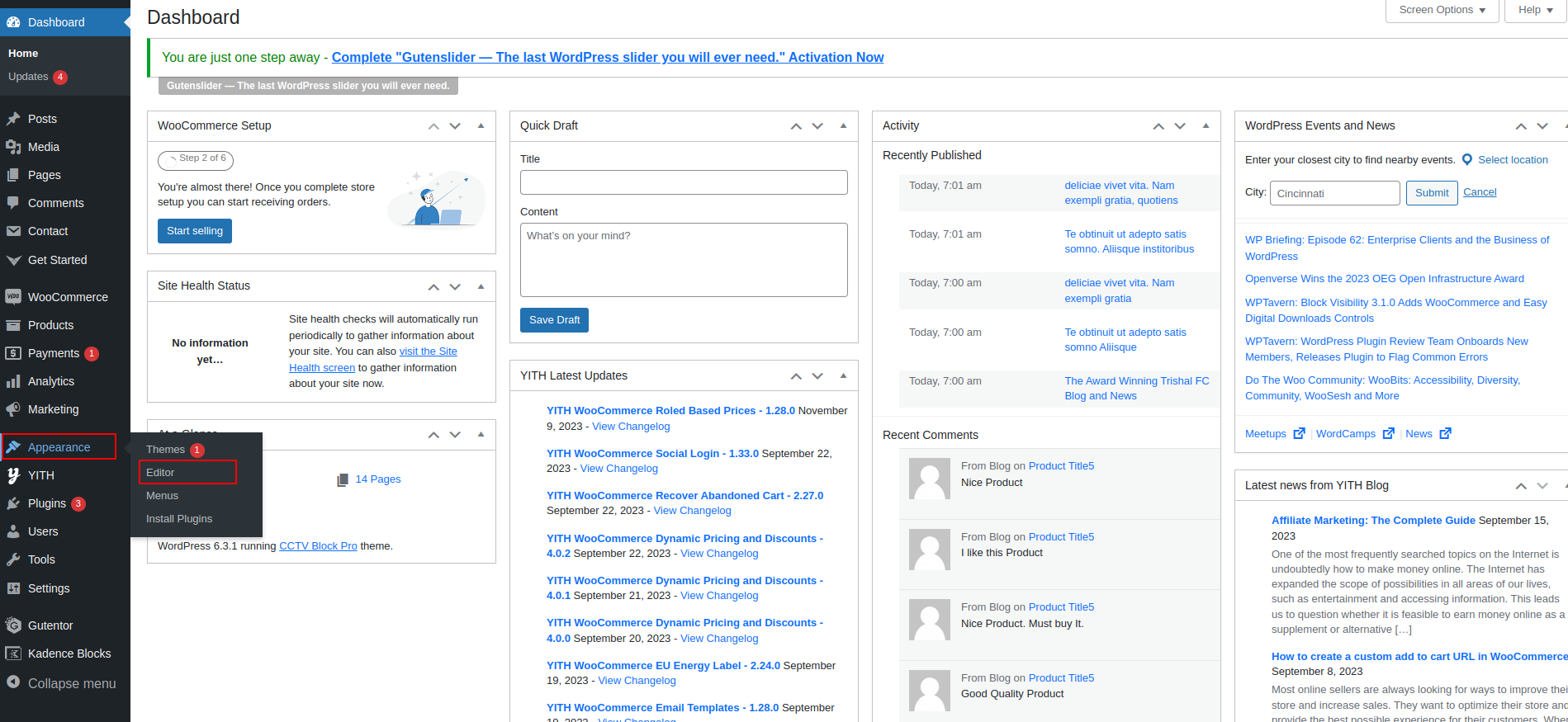Open the Screen Options dropdown

[x=1442, y=10]
